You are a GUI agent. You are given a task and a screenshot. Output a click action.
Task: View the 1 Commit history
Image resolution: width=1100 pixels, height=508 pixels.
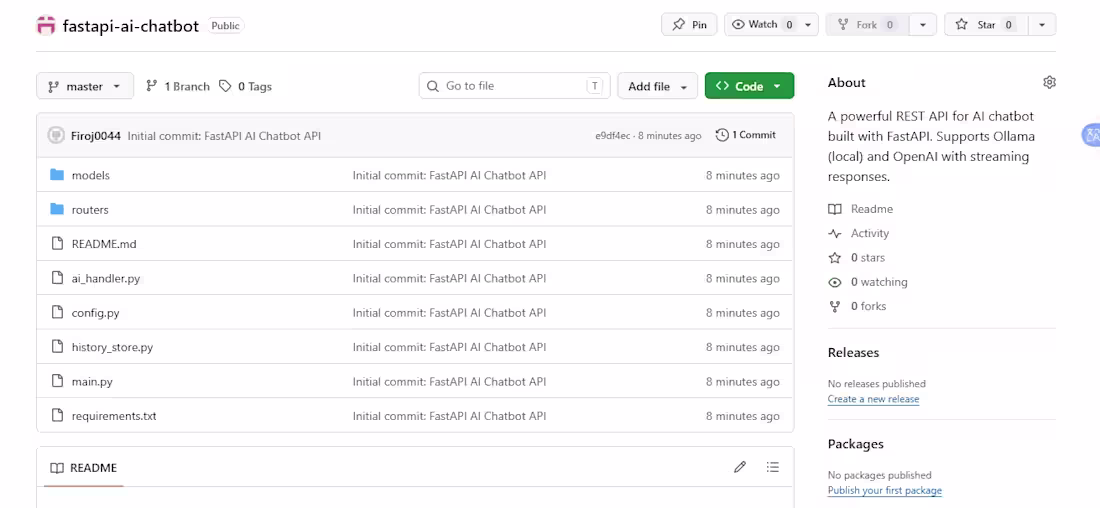(746, 135)
